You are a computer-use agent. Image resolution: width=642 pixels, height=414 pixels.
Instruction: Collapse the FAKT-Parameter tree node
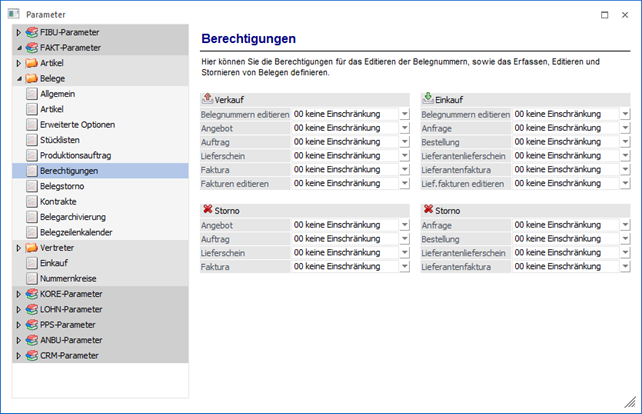18,48
